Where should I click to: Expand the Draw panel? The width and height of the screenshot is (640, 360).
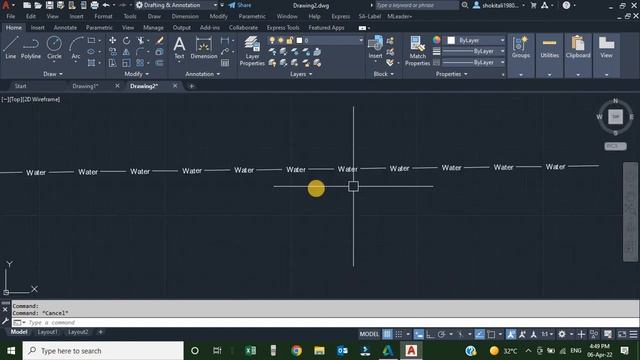click(53, 74)
